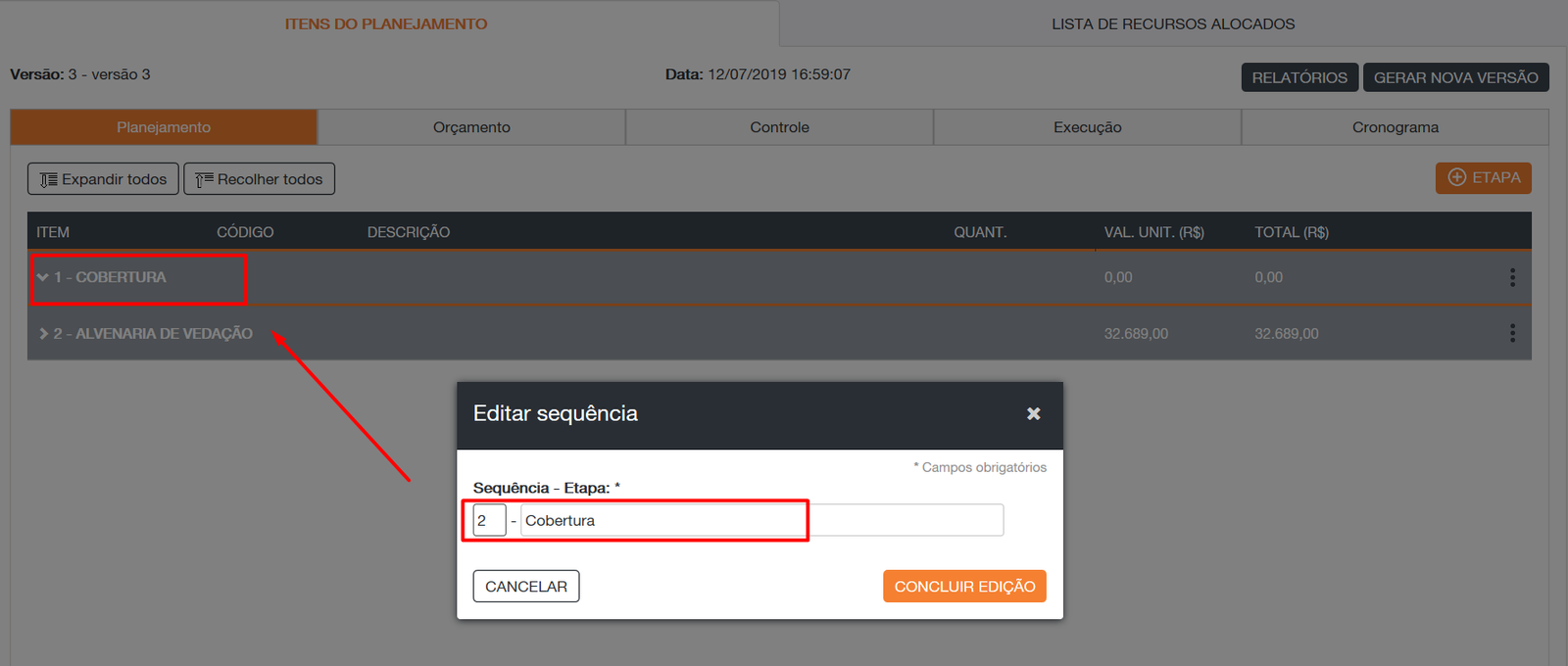Open the Itens do Planejamento tab

point(385,24)
